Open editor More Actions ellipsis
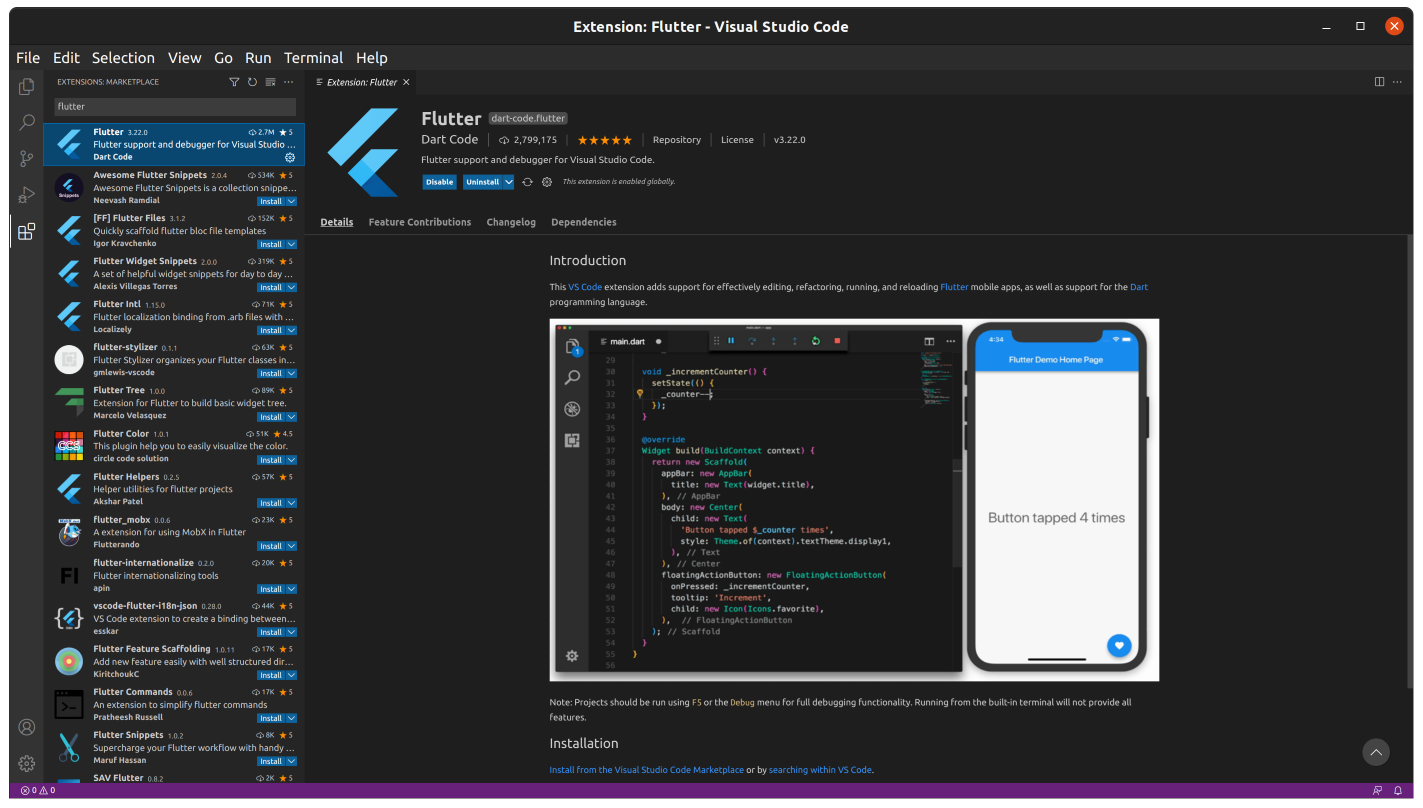The image size is (1423, 808). (x=1397, y=82)
